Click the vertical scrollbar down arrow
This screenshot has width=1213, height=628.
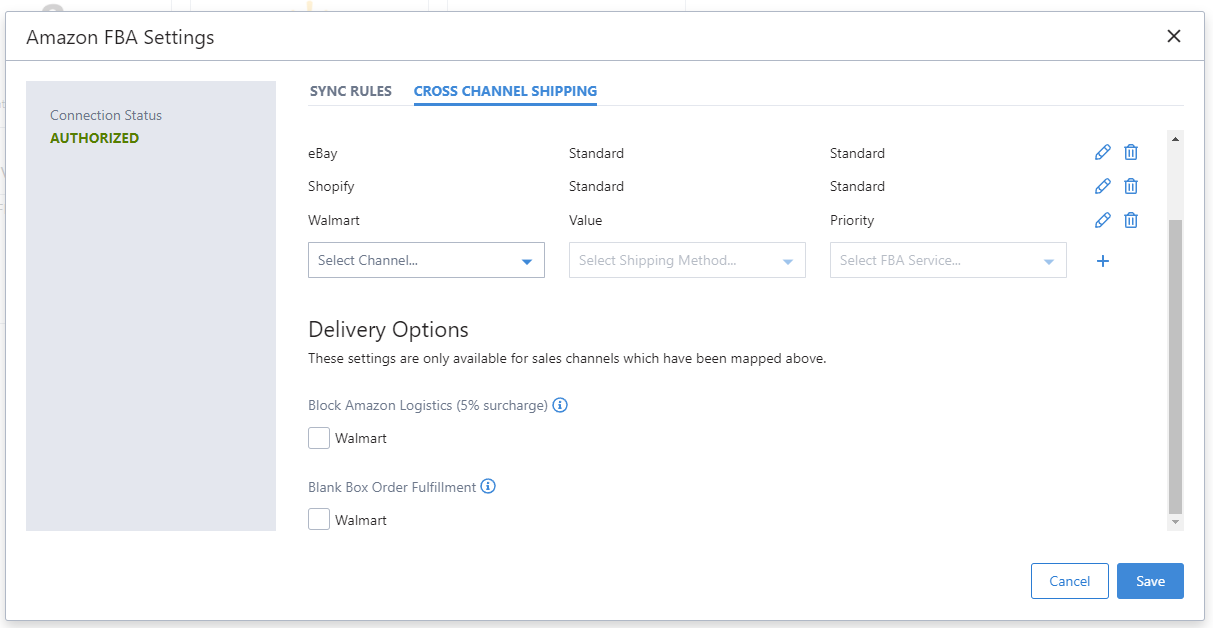pos(1175,522)
